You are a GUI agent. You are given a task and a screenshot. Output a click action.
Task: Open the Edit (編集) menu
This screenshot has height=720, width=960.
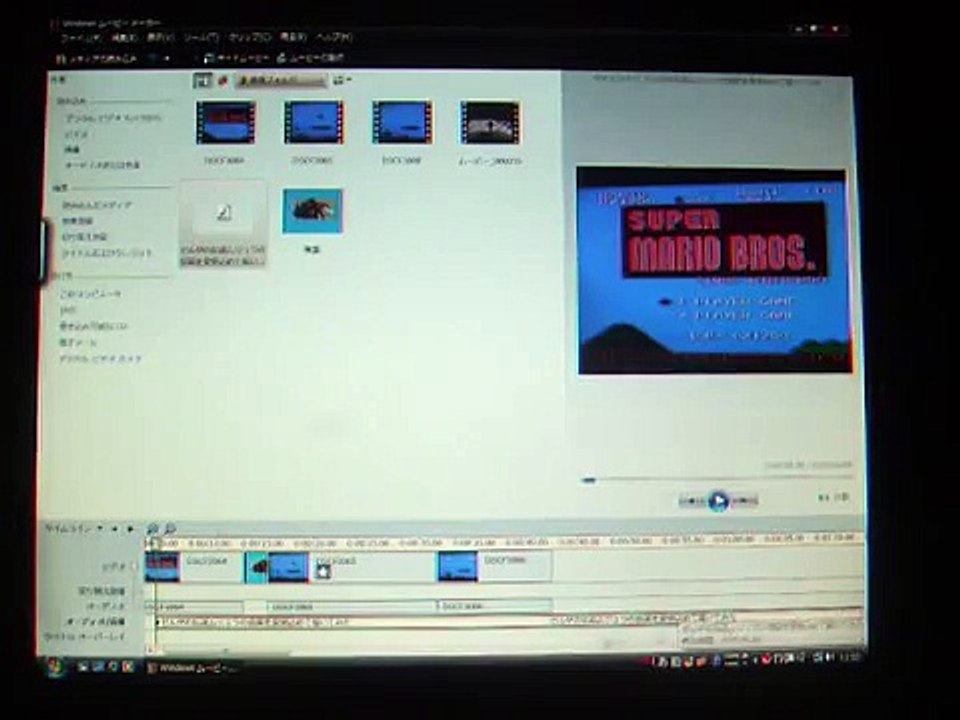coord(124,38)
